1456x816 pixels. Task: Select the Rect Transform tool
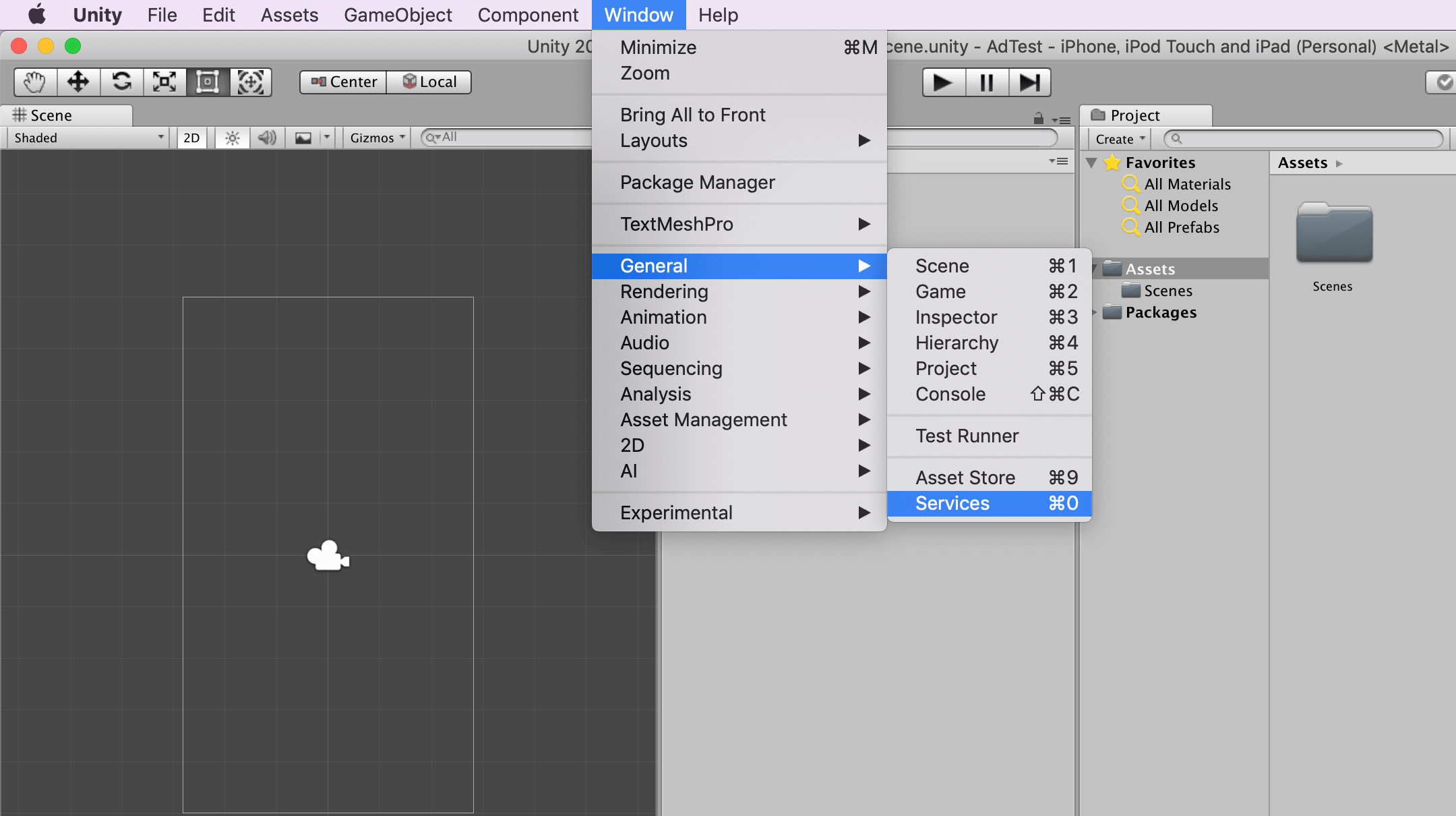[208, 82]
